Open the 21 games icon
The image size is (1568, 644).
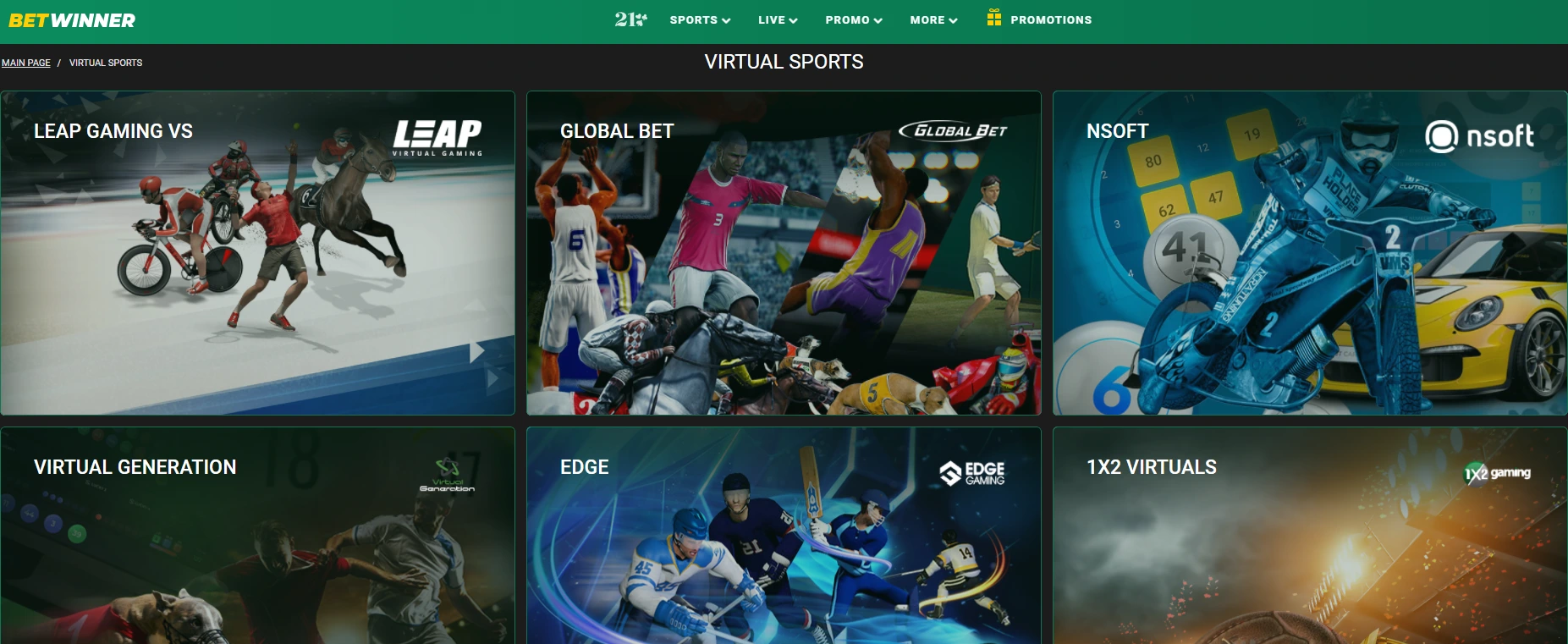(630, 19)
